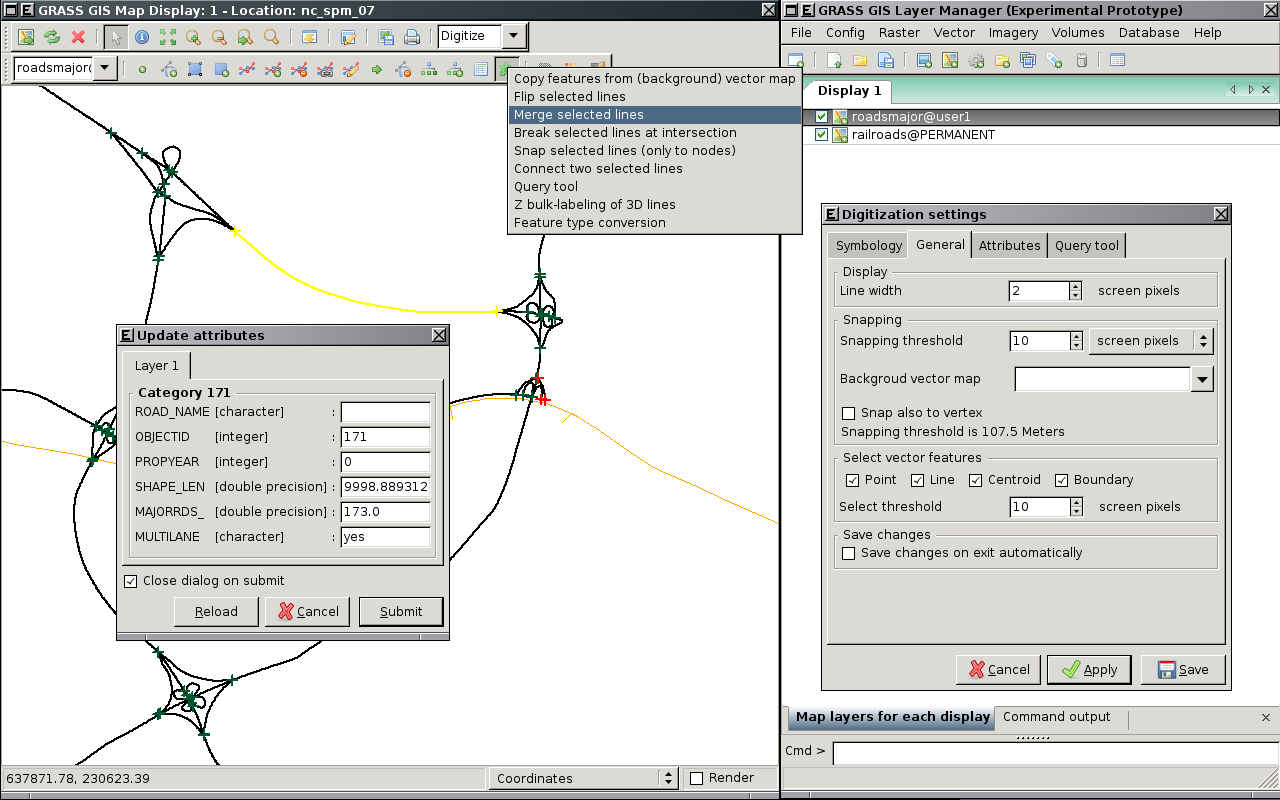Click the Erase display red X icon
This screenshot has width=1280, height=800.
click(x=78, y=37)
